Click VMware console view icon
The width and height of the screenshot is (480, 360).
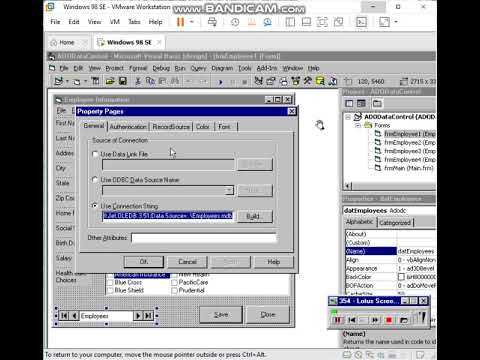point(362,22)
